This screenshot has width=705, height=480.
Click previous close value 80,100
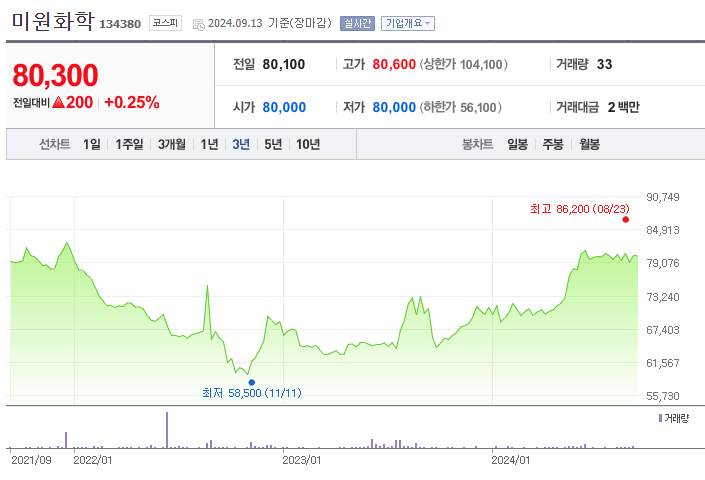pyautogui.click(x=284, y=64)
